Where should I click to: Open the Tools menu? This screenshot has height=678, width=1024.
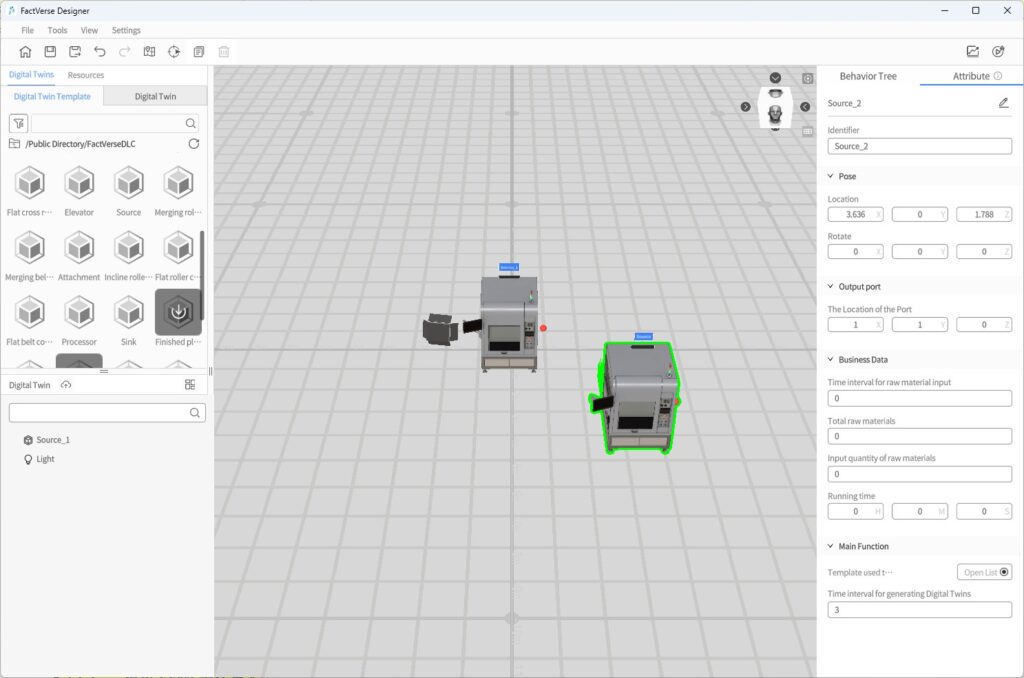point(57,30)
